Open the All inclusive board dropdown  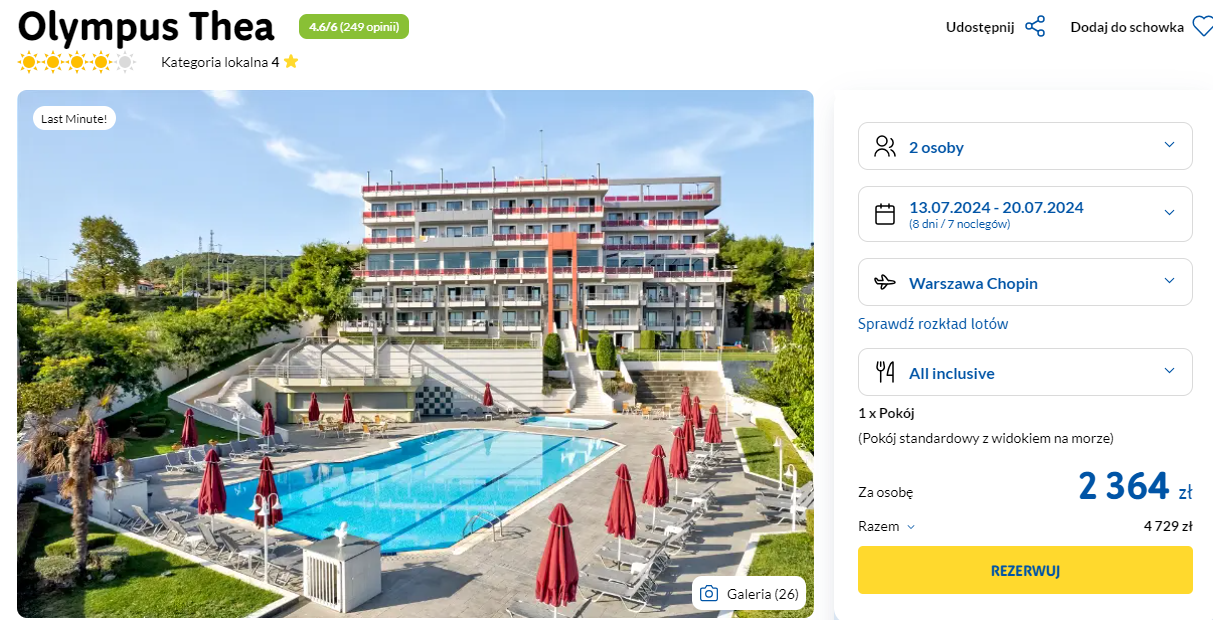(x=1025, y=372)
